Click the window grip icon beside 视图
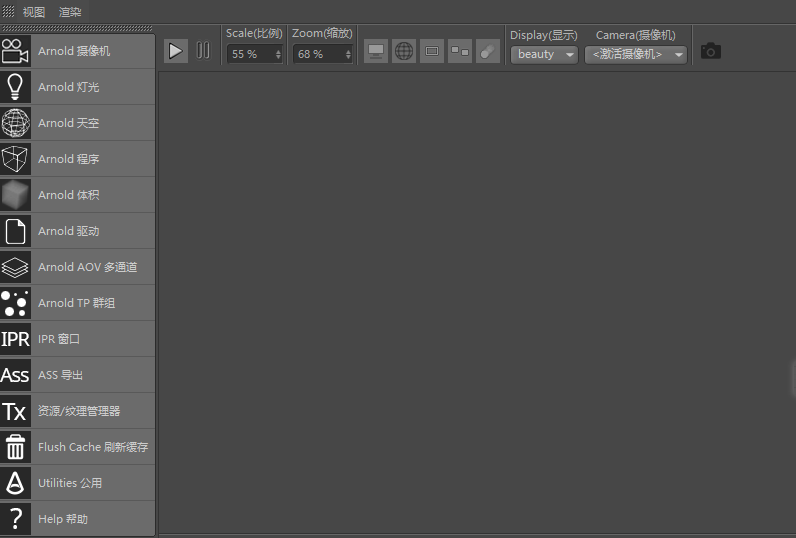Viewport: 796px width, 538px height. click(9, 11)
